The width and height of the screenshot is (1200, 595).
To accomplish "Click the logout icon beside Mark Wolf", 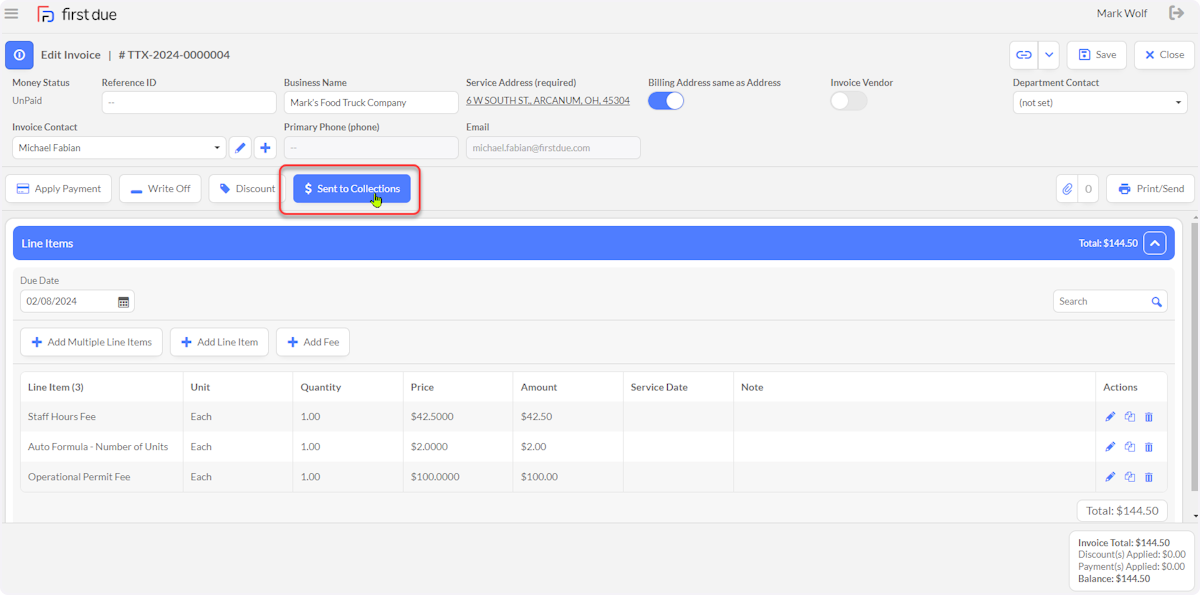I will coord(1176,14).
